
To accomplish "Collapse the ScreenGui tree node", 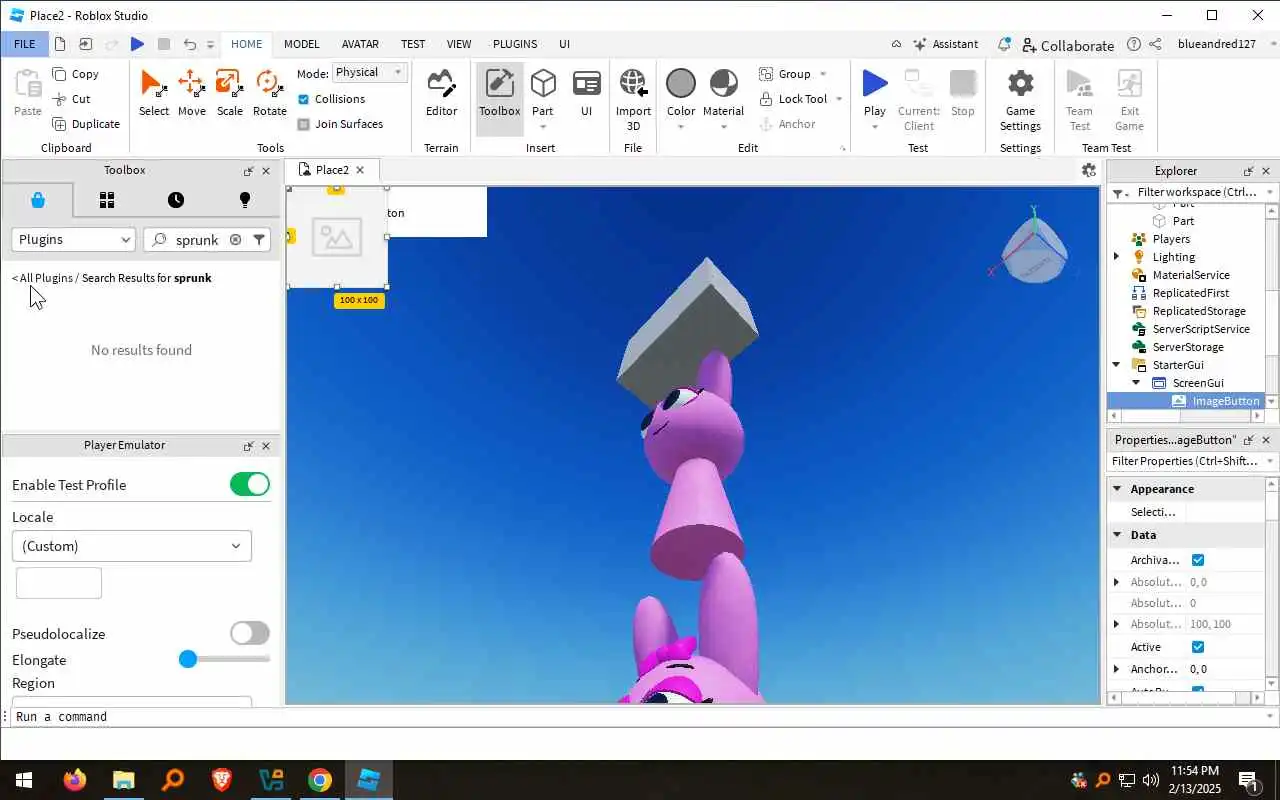I will click(x=1137, y=383).
